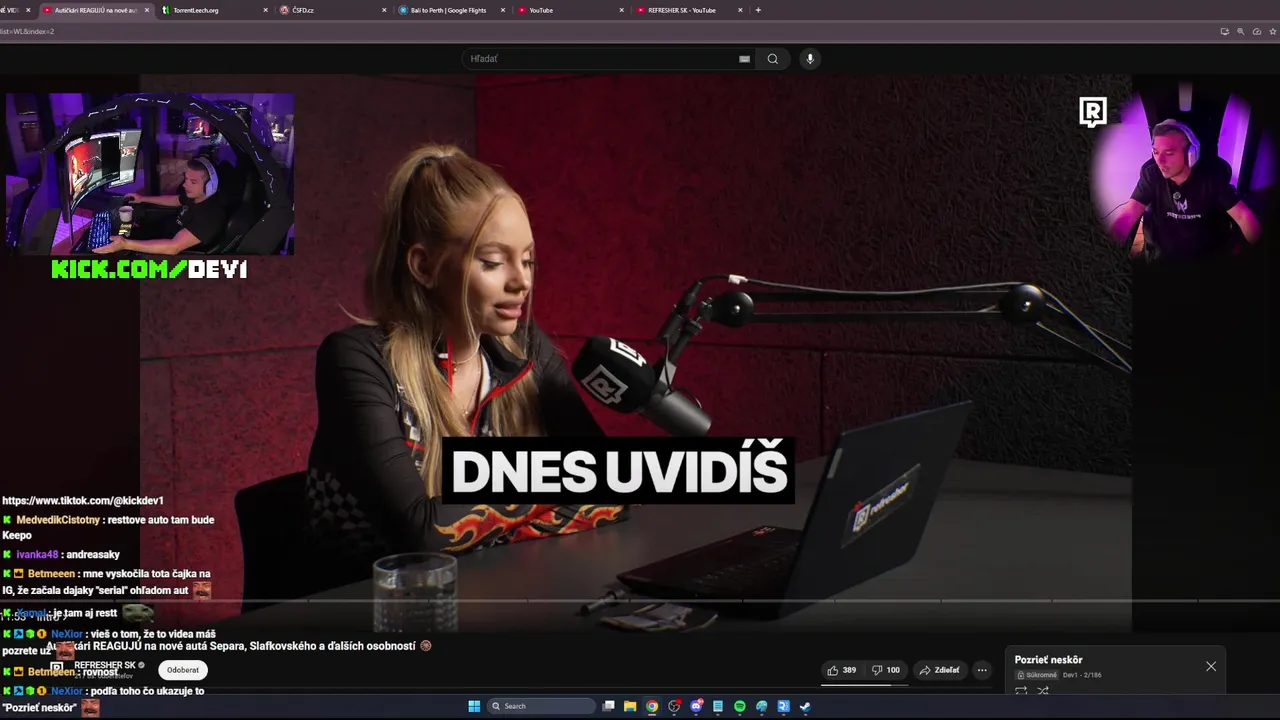Open Google Chrome from the taskbar
Viewport: 1280px width, 720px height.
point(652,706)
